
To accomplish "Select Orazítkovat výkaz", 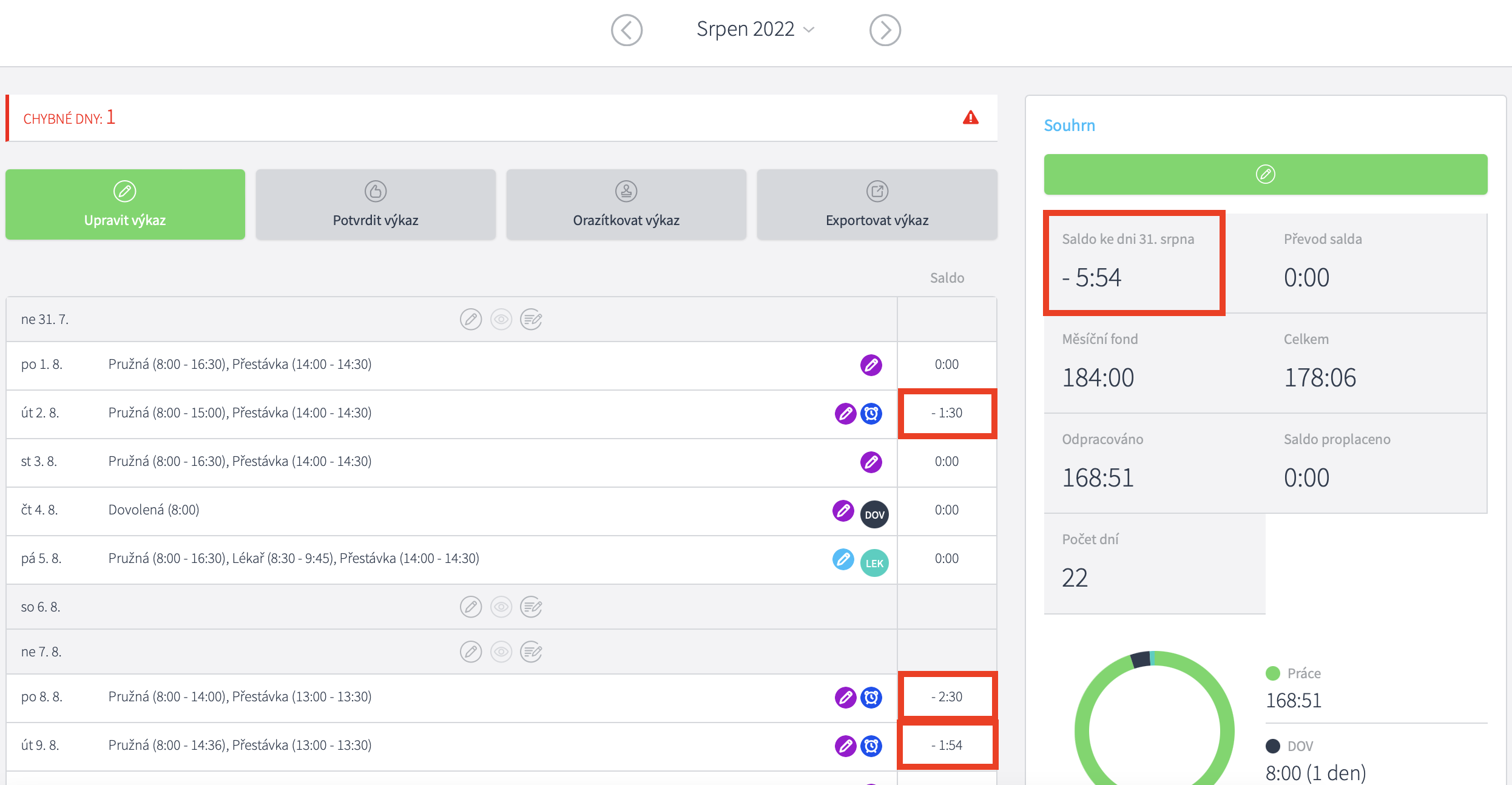I will [626, 204].
